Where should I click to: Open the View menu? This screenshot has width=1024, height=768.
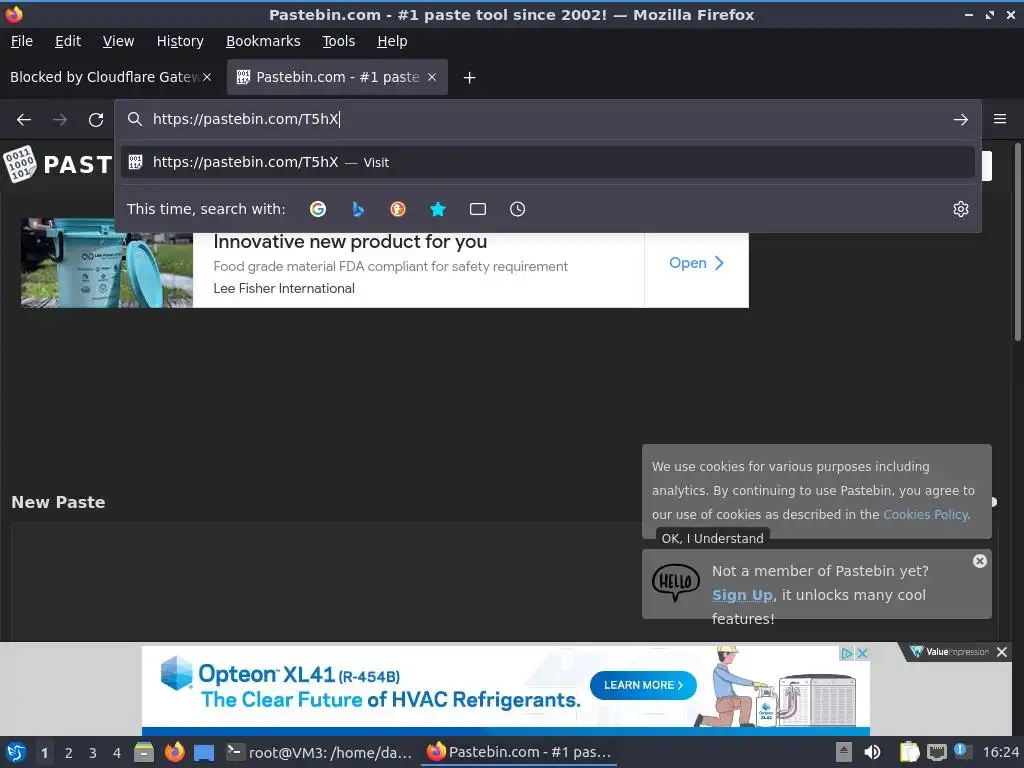pyautogui.click(x=118, y=41)
